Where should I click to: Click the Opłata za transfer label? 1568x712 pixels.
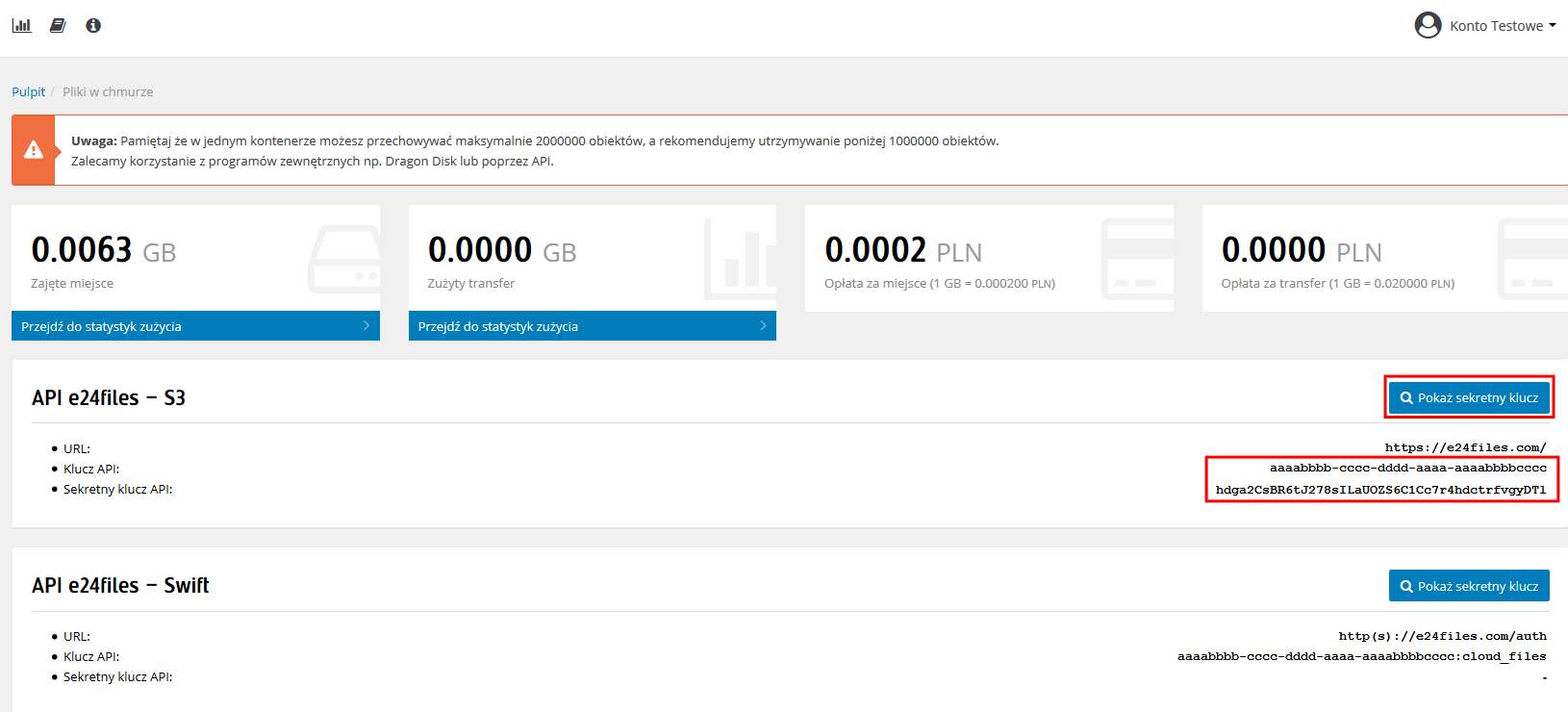click(1338, 284)
